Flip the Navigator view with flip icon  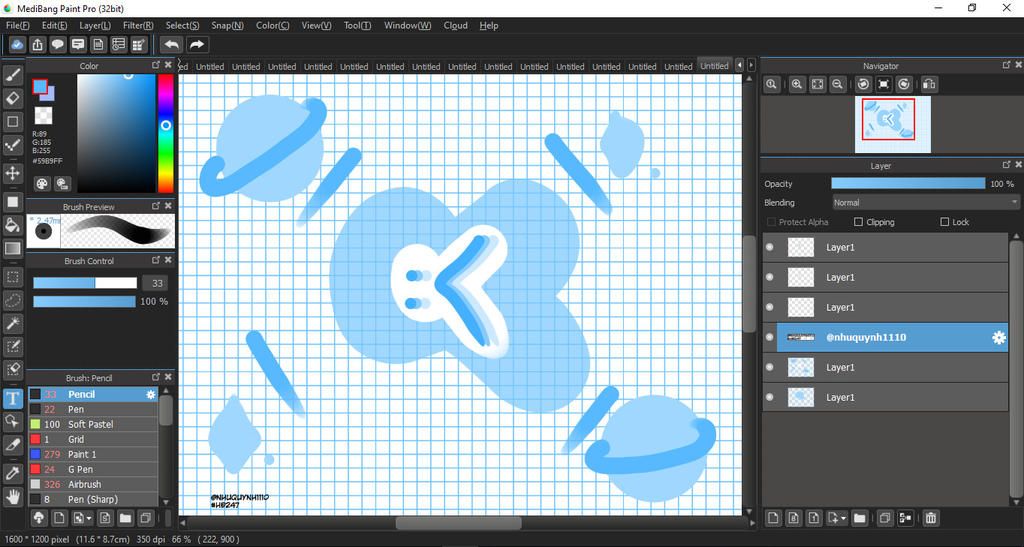point(929,84)
